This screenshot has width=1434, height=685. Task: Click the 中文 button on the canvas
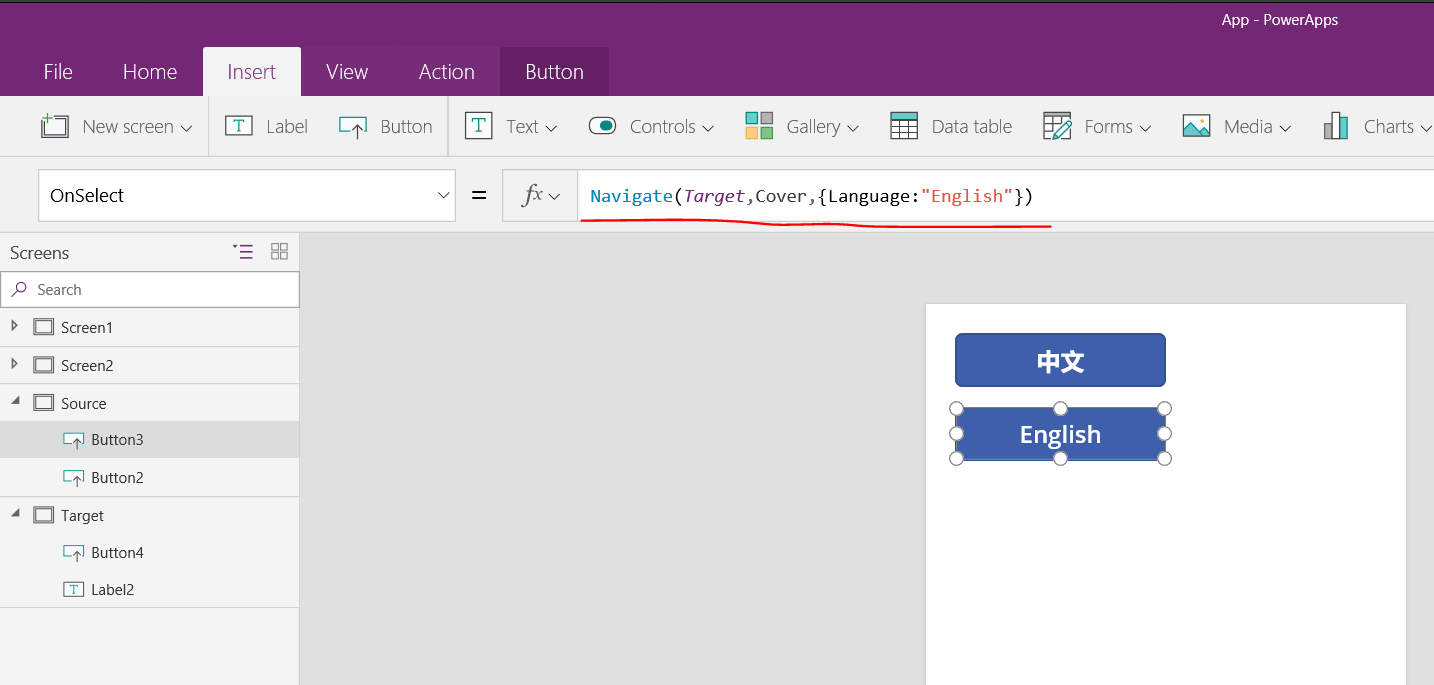click(1059, 359)
